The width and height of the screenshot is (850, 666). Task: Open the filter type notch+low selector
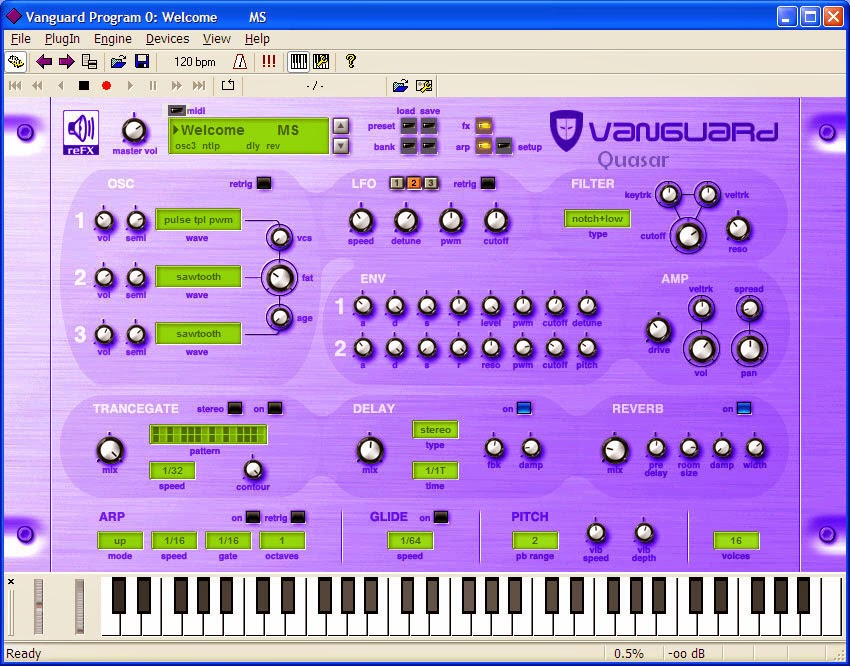click(597, 219)
